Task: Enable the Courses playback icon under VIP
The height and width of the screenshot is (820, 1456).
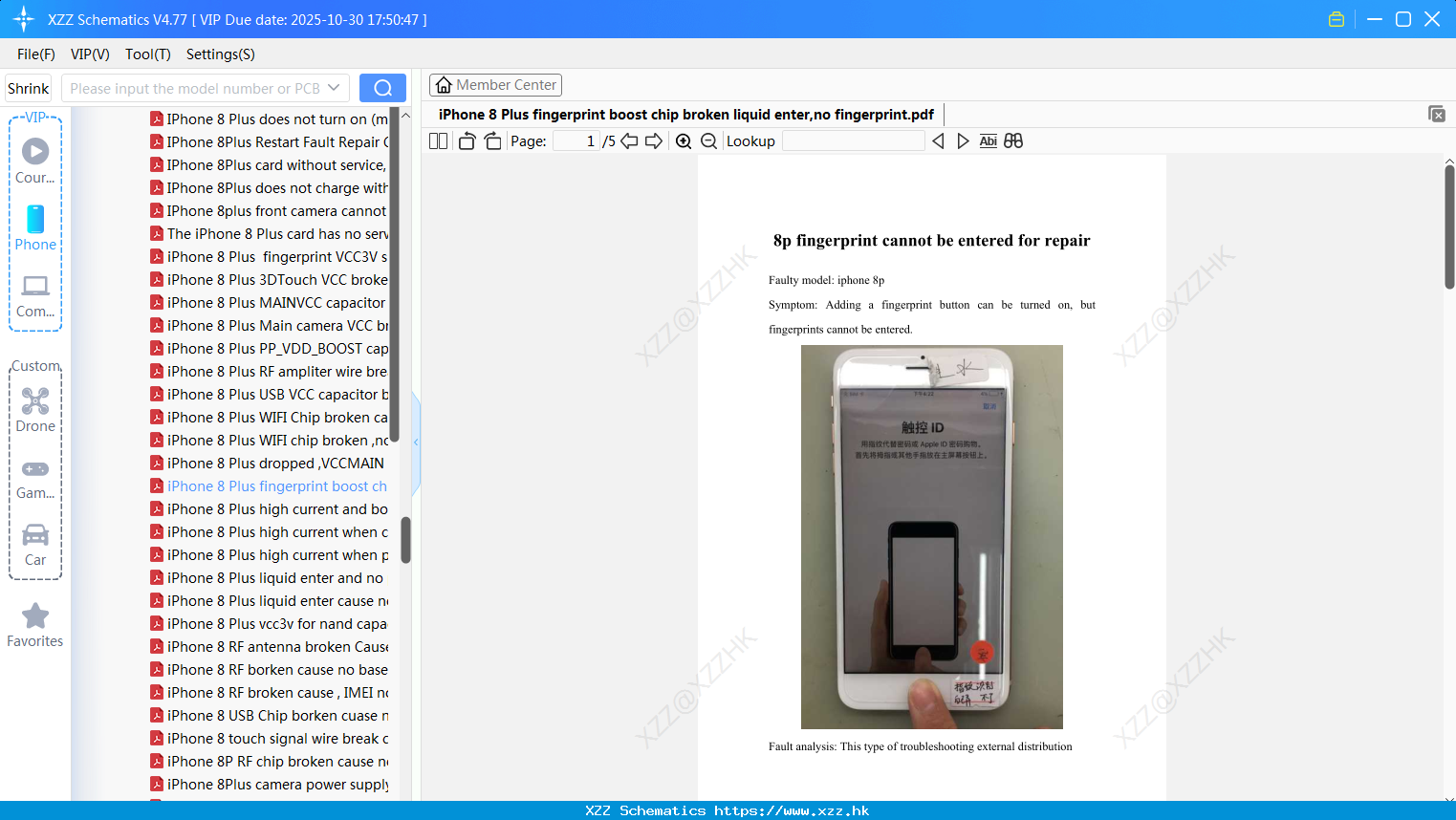Action: pos(34,150)
